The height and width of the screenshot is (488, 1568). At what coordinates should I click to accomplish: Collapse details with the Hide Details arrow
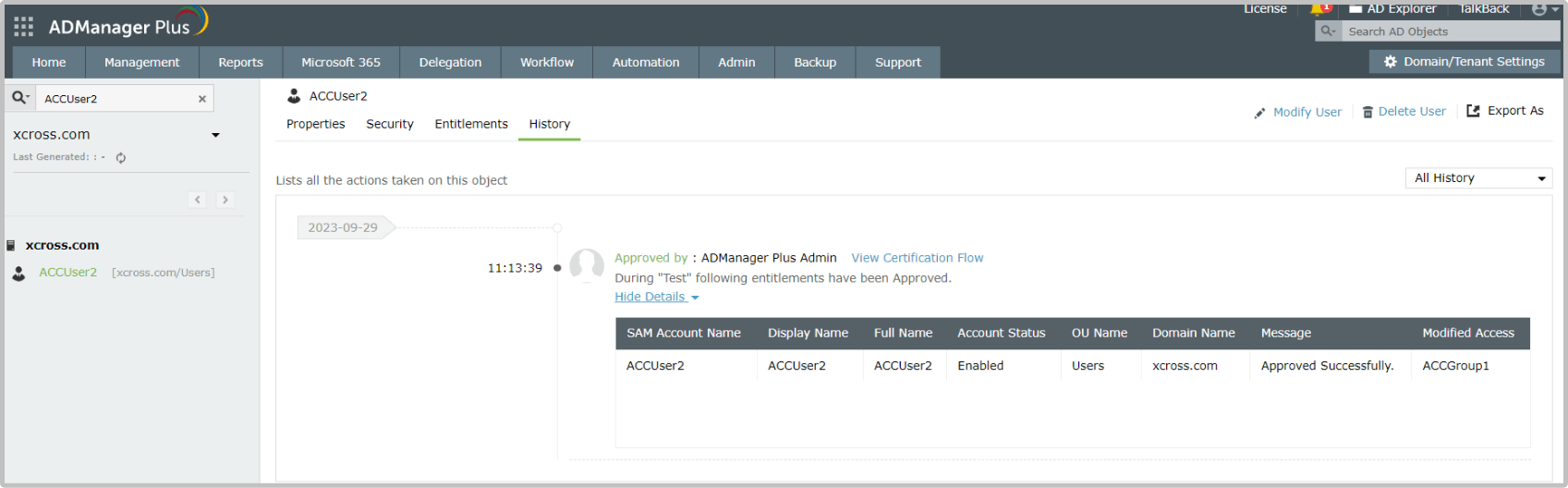(695, 298)
